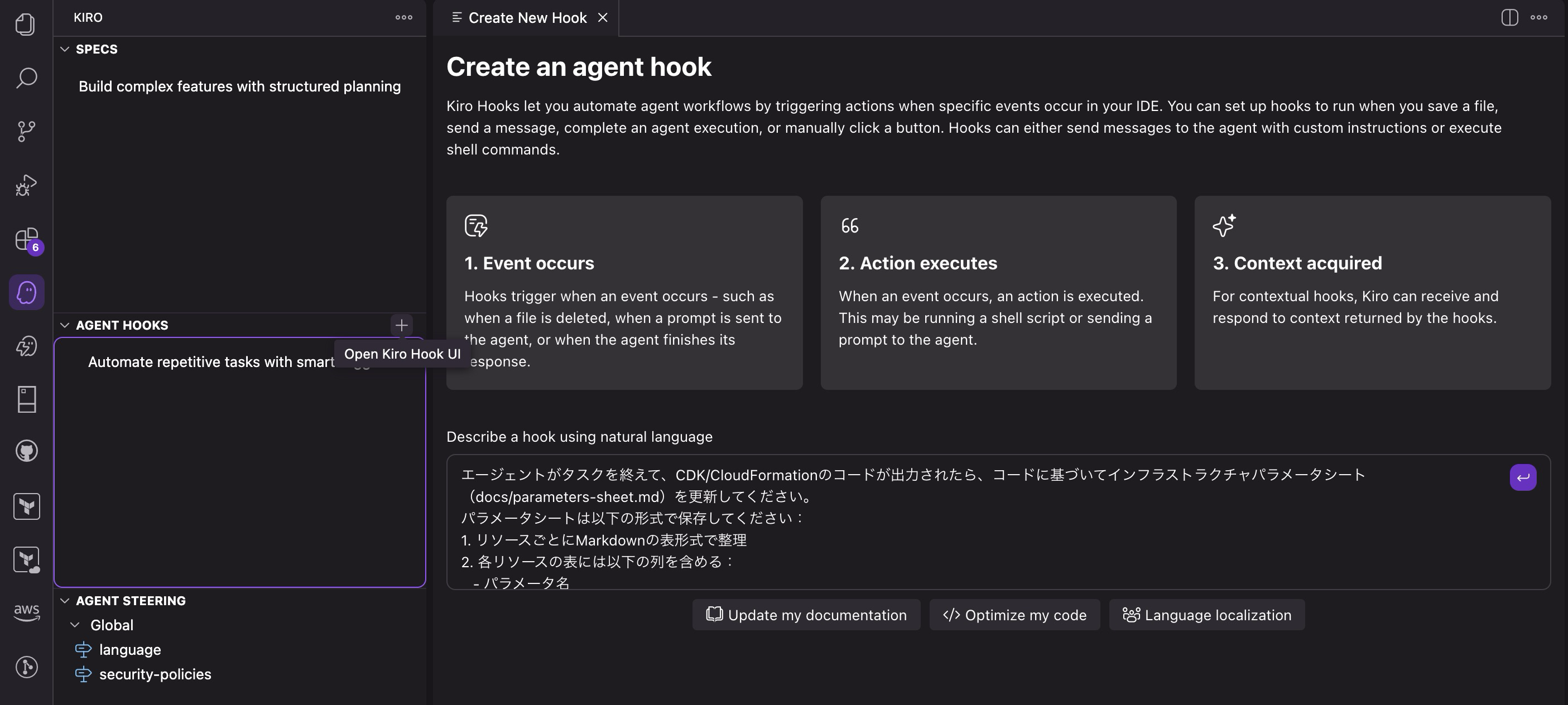Click inside the natural language hook description field

tap(913, 529)
